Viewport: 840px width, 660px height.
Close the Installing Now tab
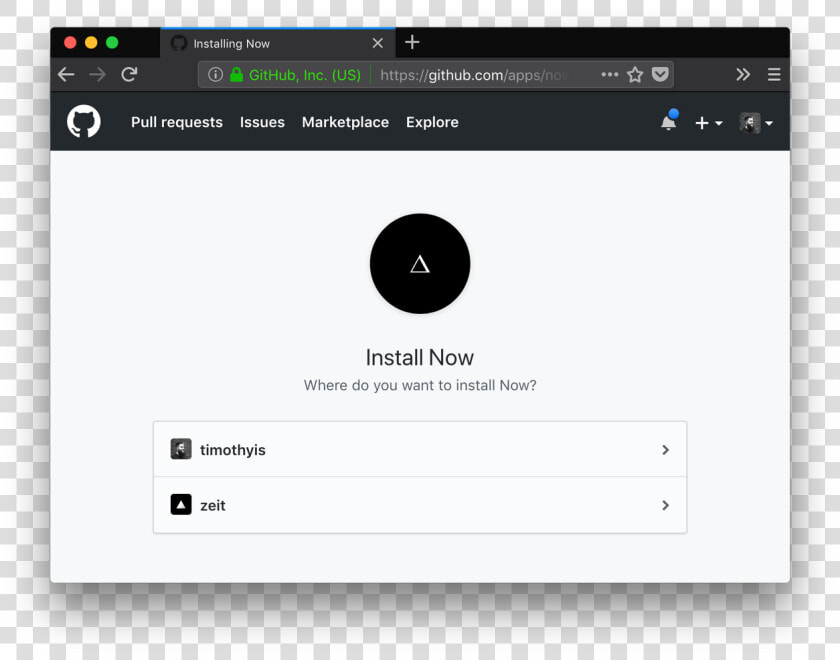point(378,43)
